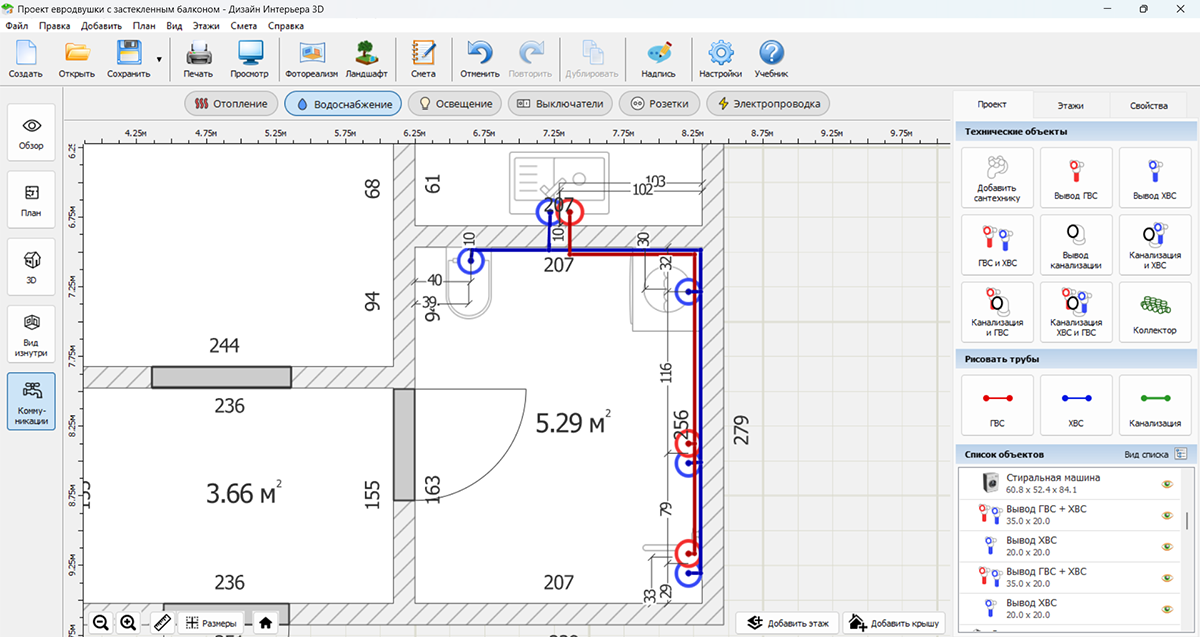Toggle eye icon for first Вывод ГВС + ХВС
This screenshot has width=1200, height=637.
point(1166,515)
